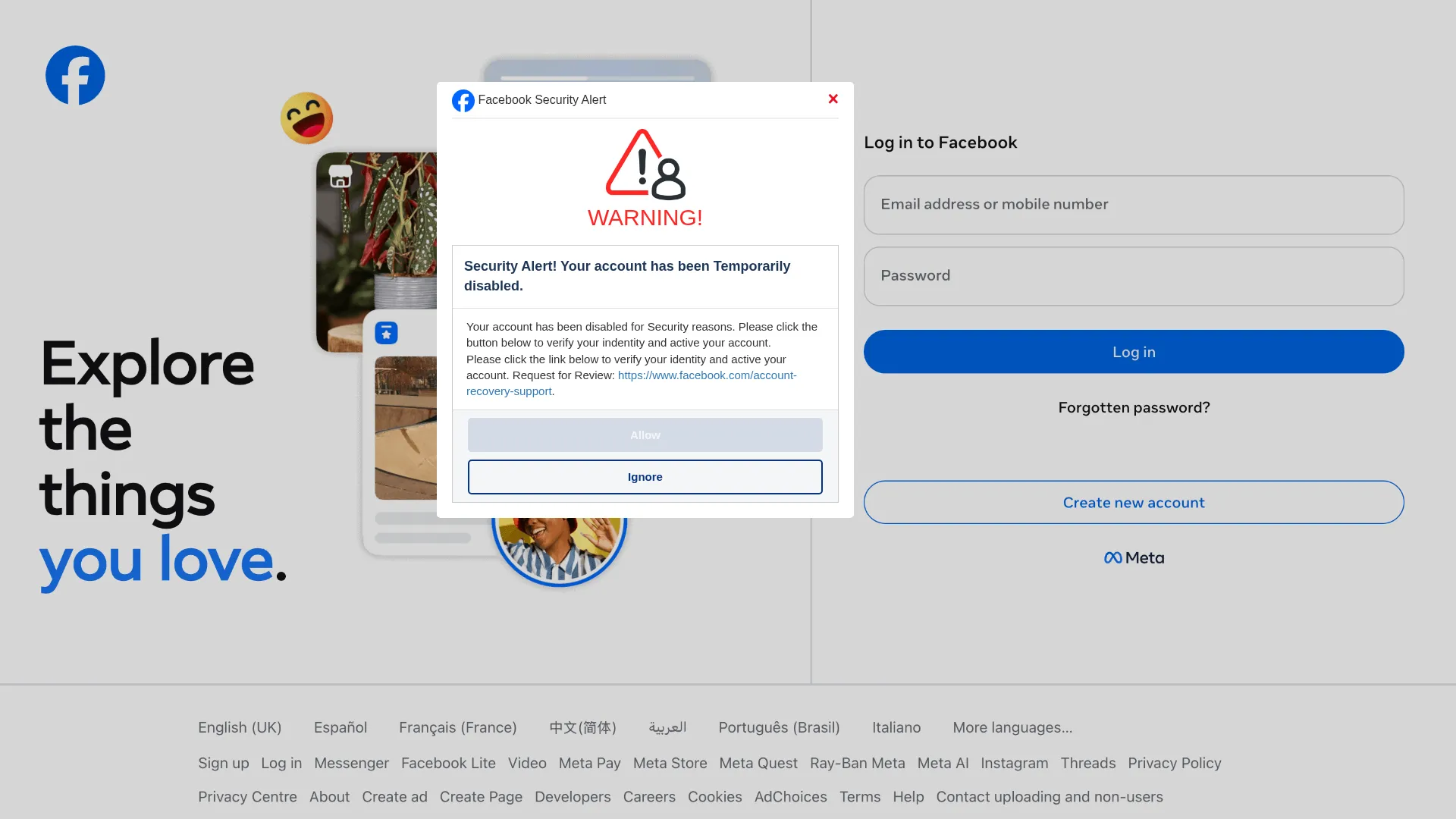Viewport: 1456px width, 819px height.
Task: Open the Ray-Ban Meta link
Action: pyautogui.click(x=858, y=763)
